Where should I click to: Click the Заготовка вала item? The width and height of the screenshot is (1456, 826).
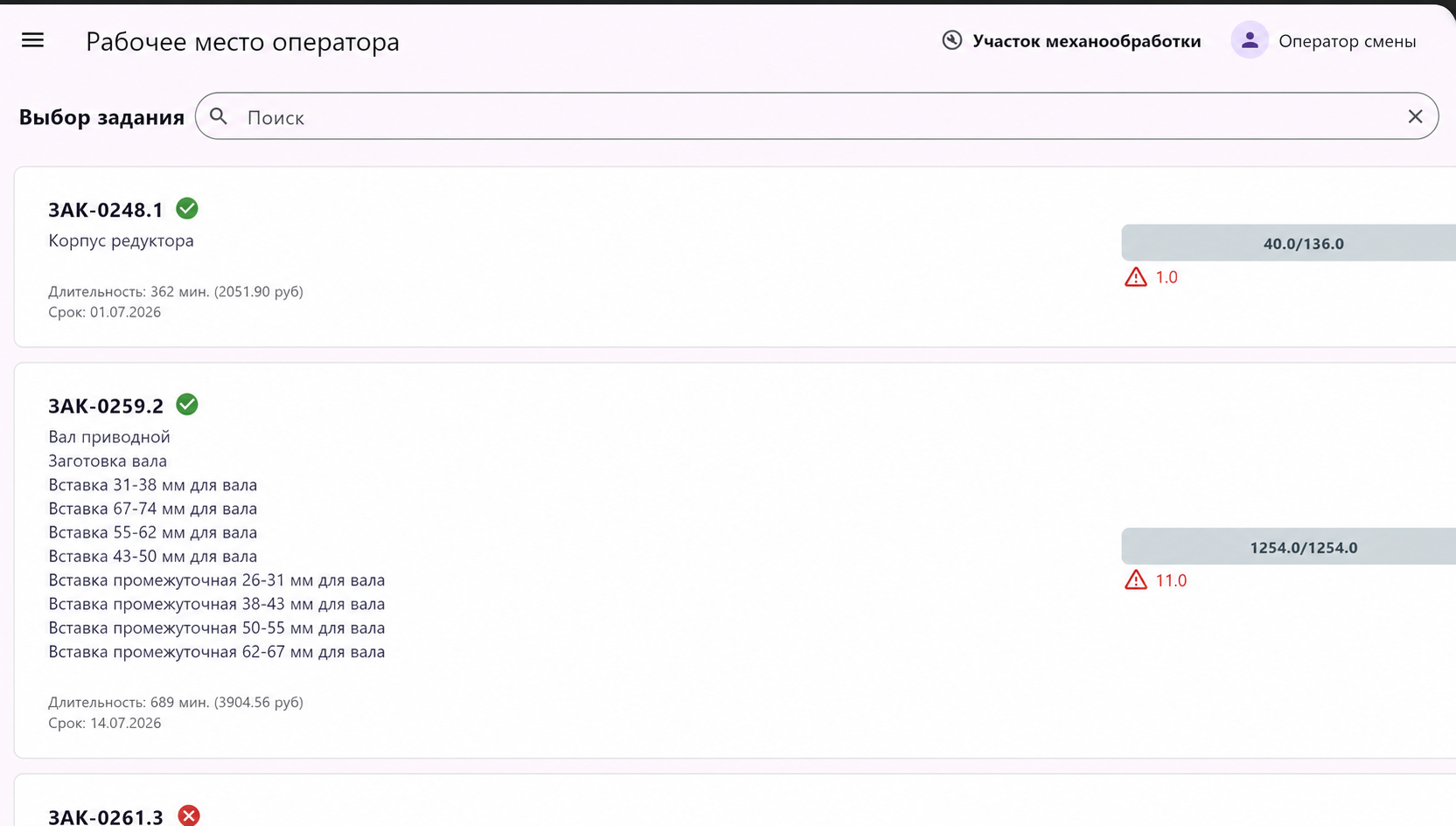pos(108,461)
